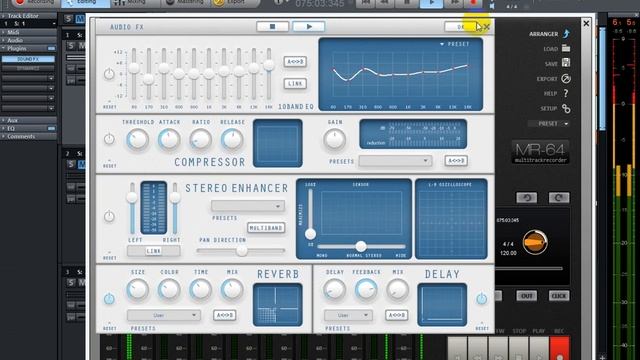Open the Compressor presets dropdown

coord(395,161)
